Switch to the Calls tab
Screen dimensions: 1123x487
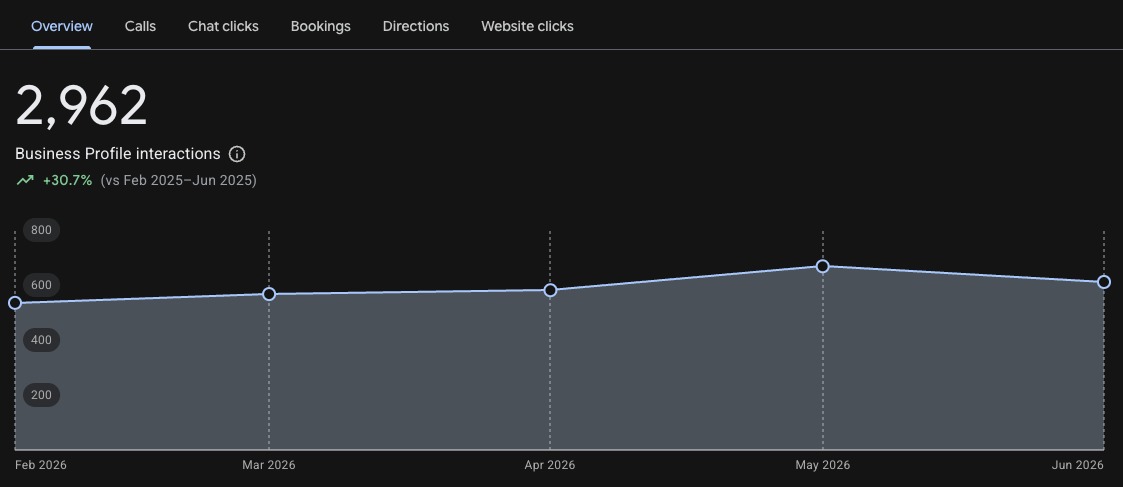[x=140, y=26]
